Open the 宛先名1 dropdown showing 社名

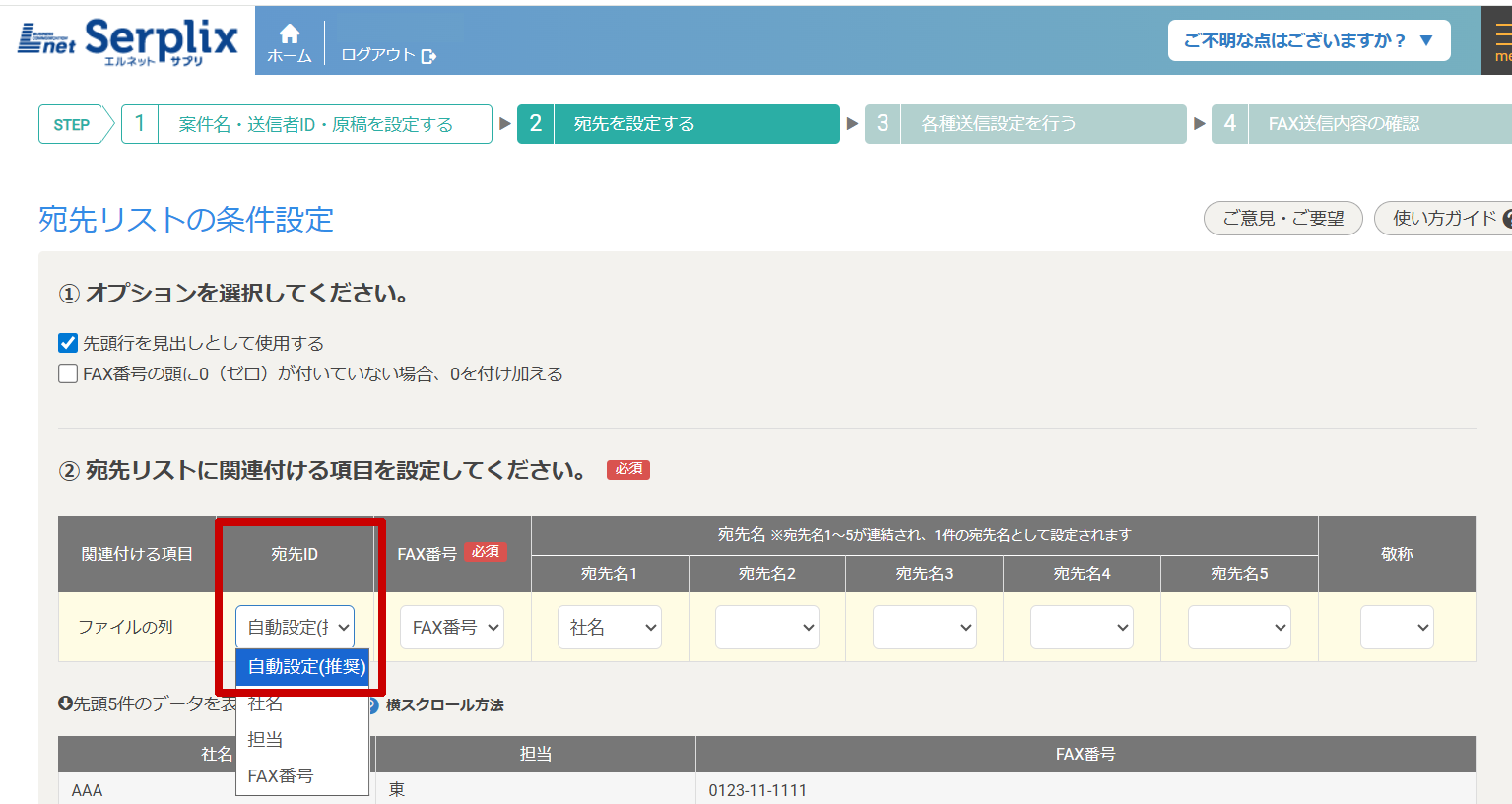tap(609, 627)
